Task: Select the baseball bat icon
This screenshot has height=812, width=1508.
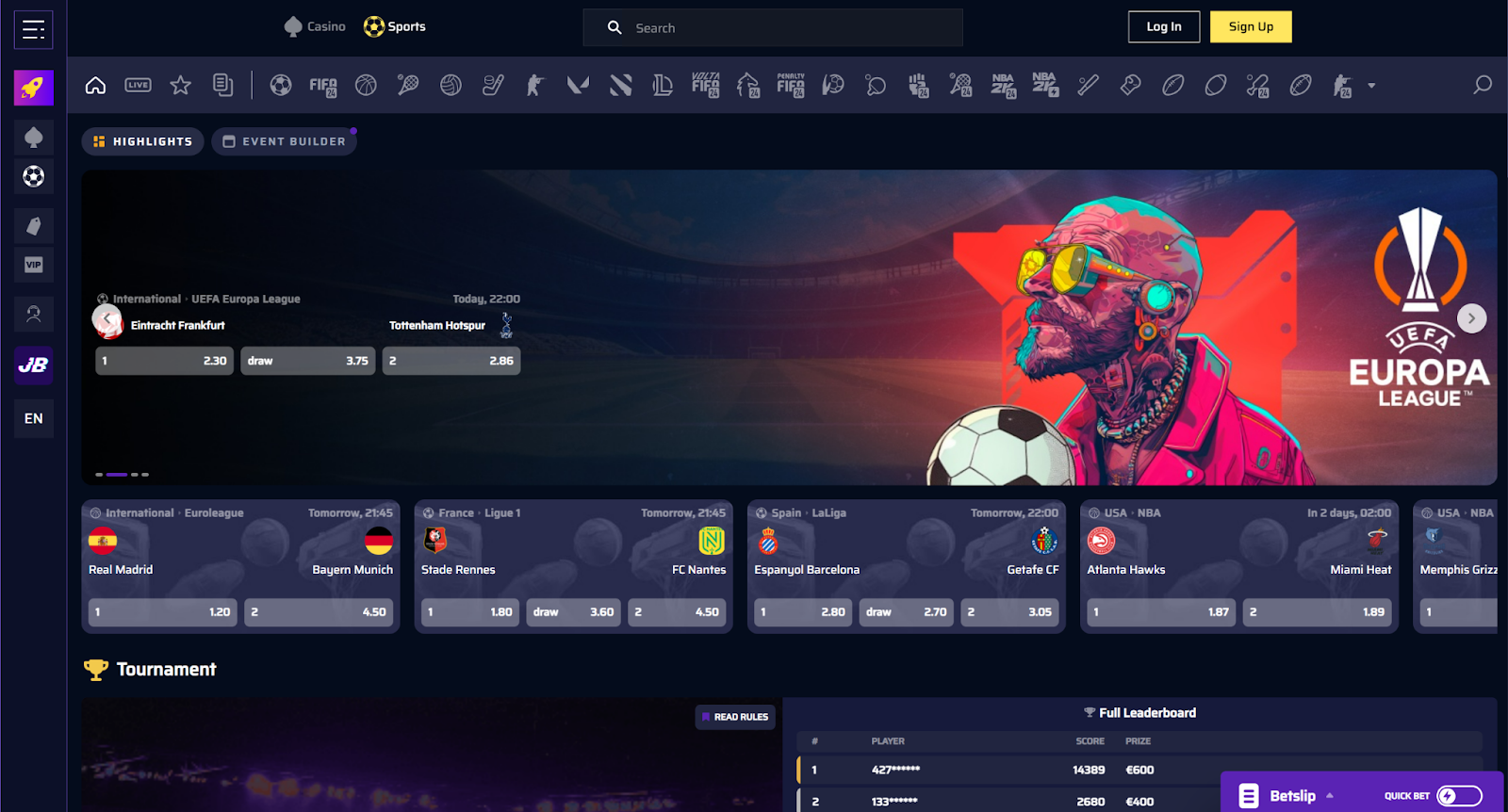Action: [x=1088, y=86]
